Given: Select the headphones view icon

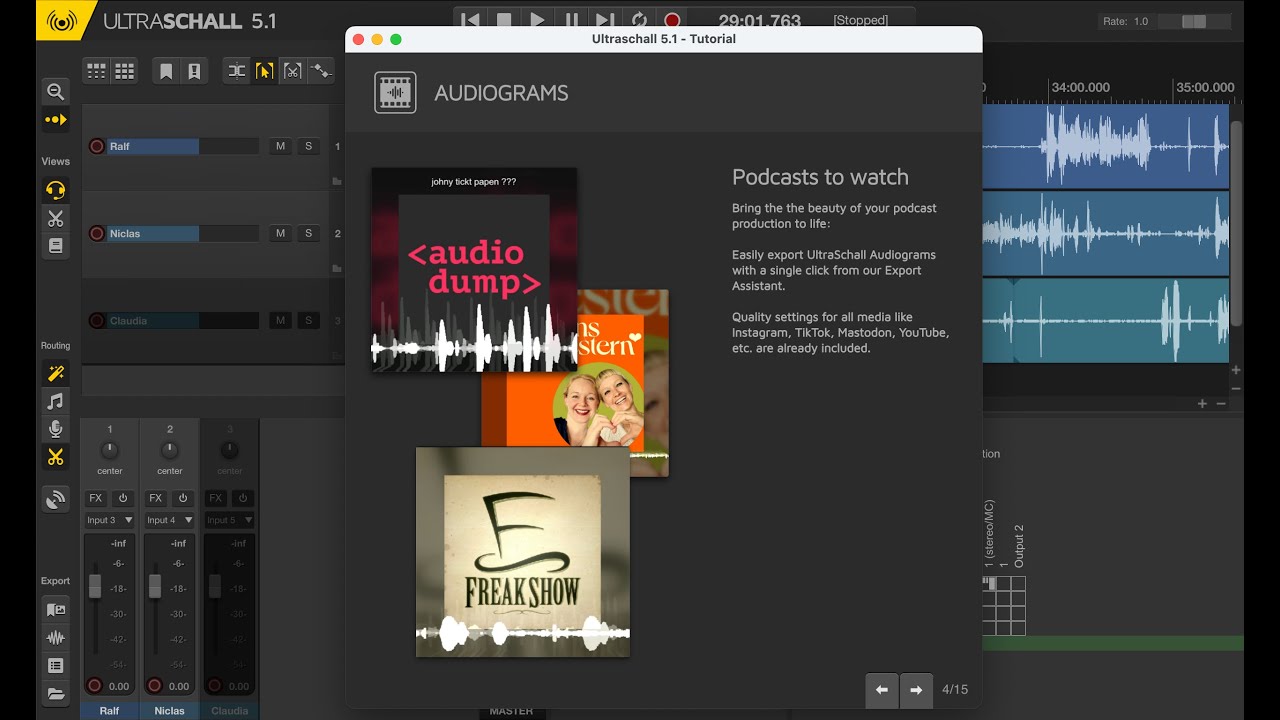Looking at the screenshot, I should pos(55,190).
